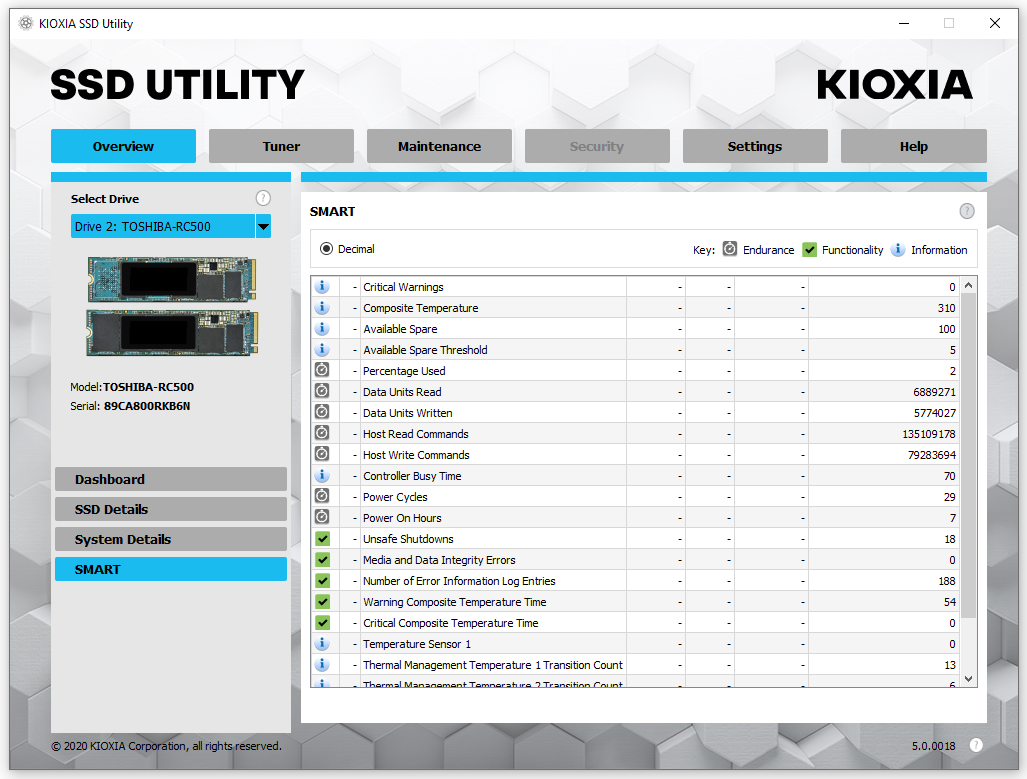Image resolution: width=1027 pixels, height=779 pixels.
Task: Open the Tuner tab
Action: tap(282, 146)
